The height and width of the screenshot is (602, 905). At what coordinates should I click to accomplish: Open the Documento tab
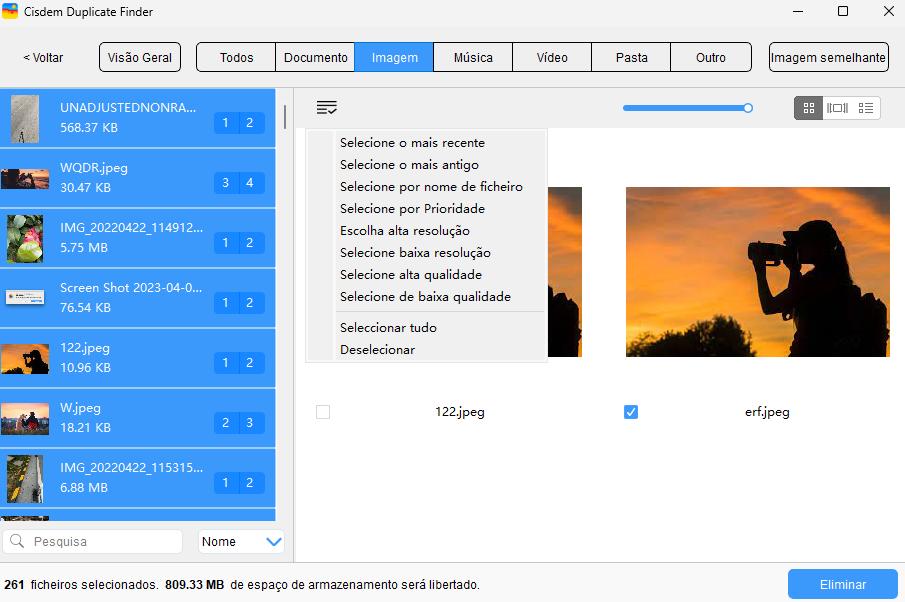pos(315,57)
